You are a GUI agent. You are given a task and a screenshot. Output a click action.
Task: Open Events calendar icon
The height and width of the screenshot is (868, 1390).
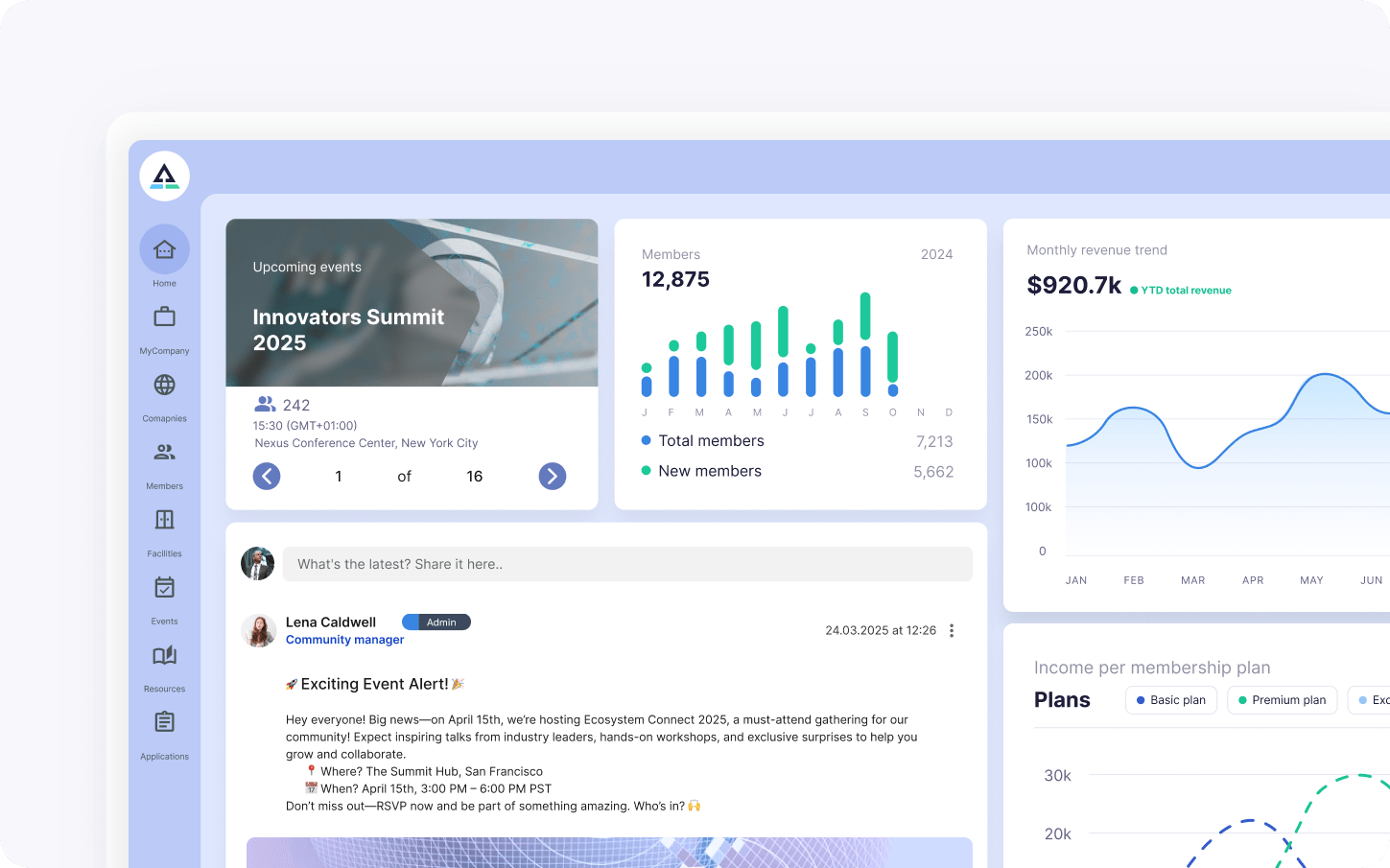[164, 587]
